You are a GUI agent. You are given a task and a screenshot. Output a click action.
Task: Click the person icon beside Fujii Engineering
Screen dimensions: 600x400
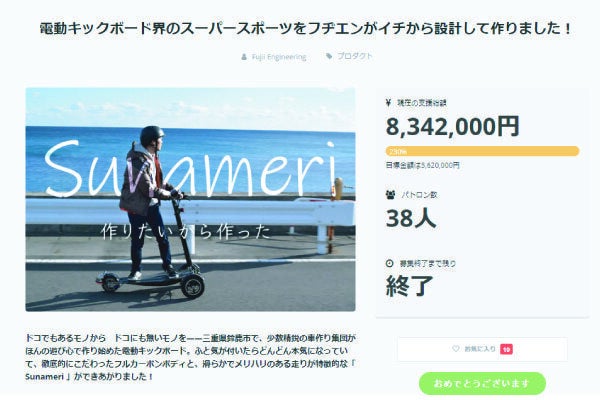[x=244, y=57]
